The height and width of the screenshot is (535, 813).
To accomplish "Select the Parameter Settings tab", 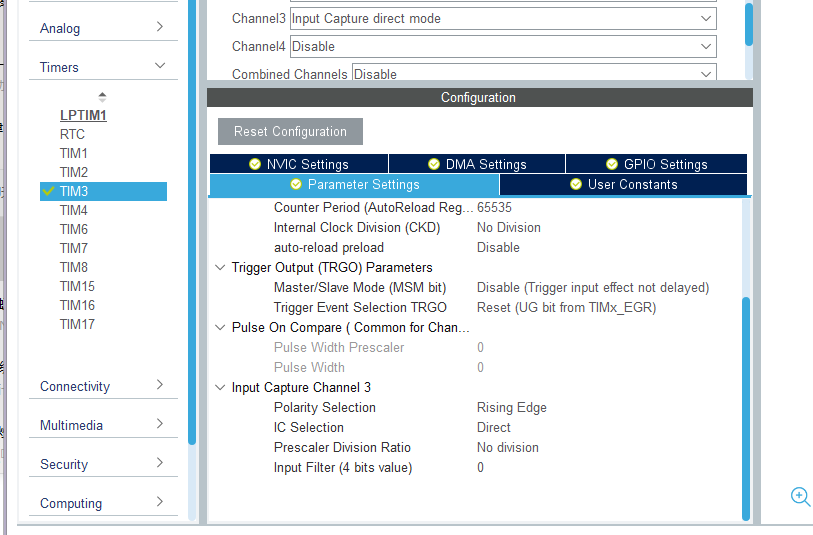I will tap(354, 185).
